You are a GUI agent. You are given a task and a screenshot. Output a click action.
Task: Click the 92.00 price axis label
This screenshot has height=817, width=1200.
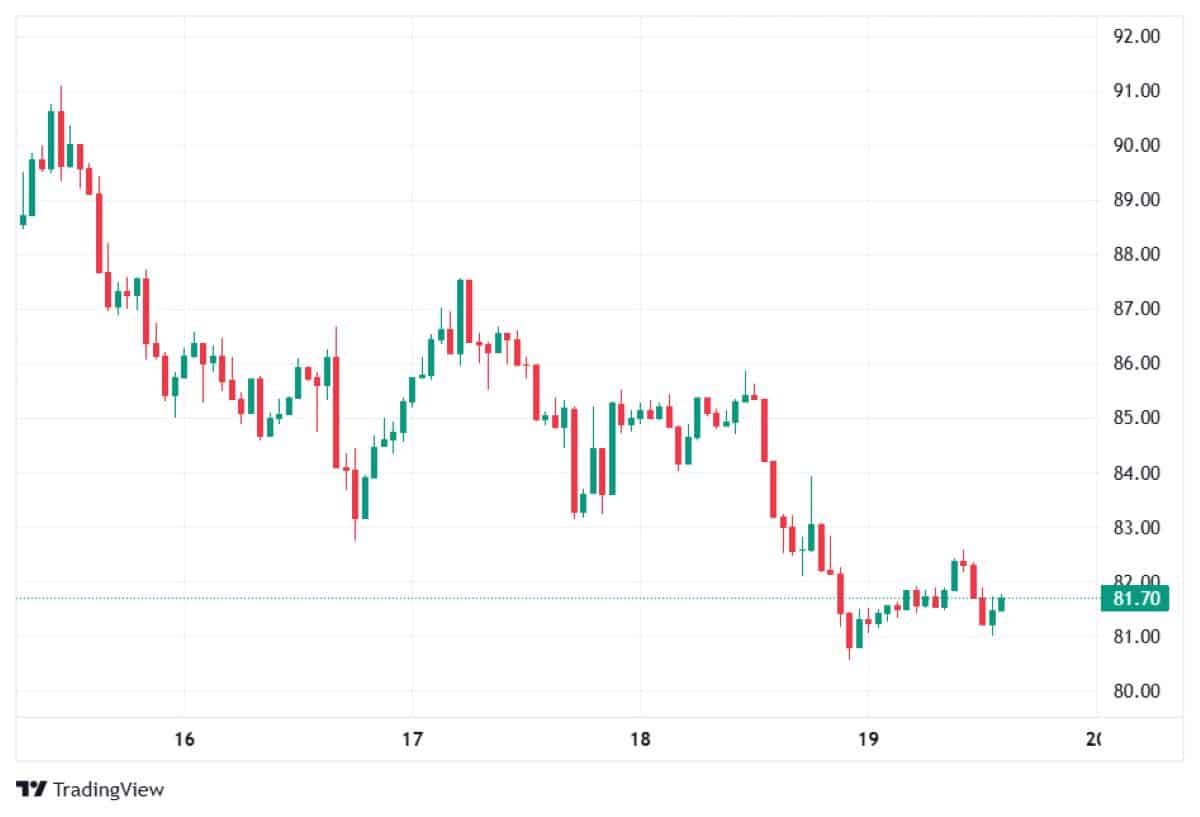click(1135, 36)
